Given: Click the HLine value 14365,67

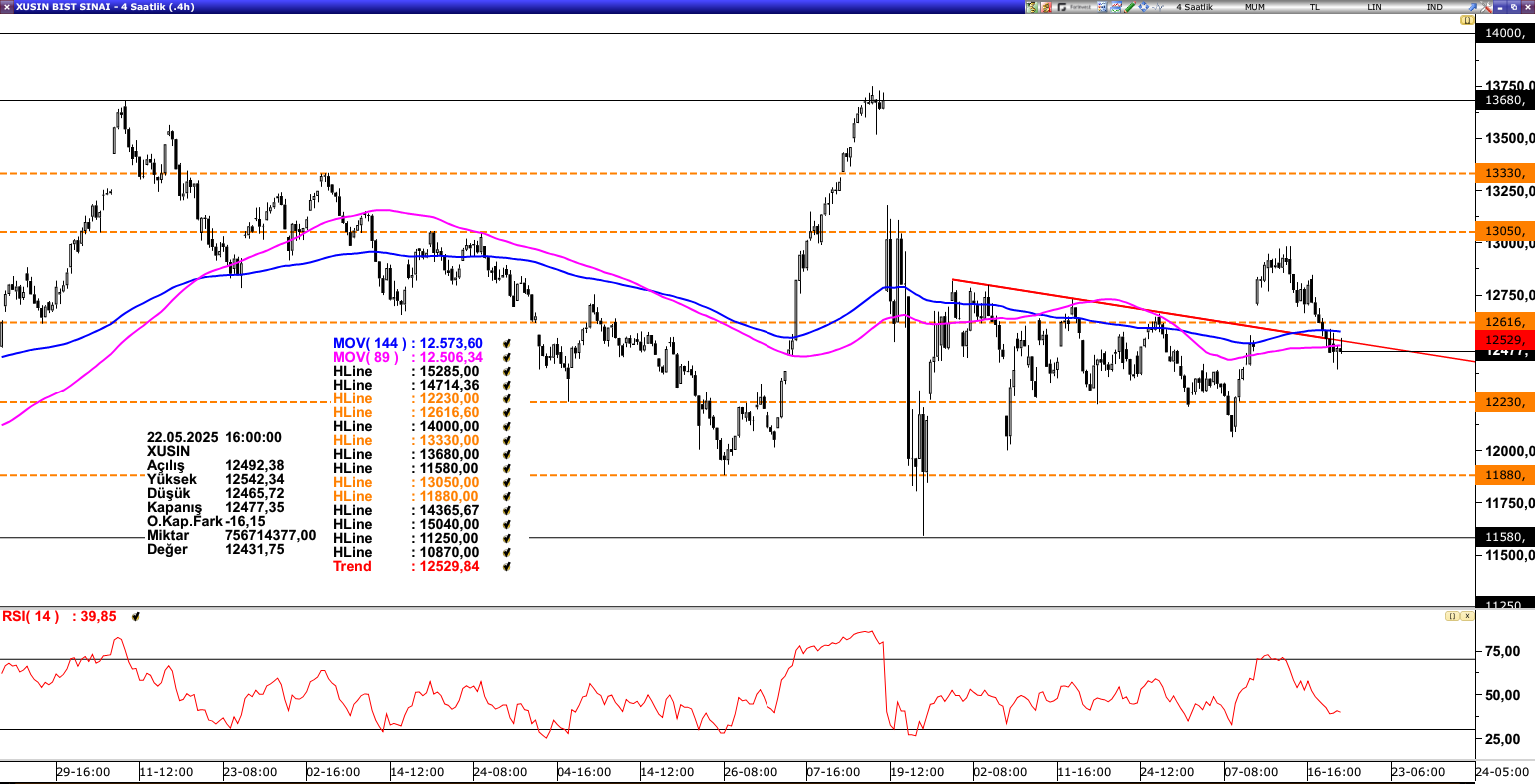Looking at the screenshot, I should click(x=449, y=510).
